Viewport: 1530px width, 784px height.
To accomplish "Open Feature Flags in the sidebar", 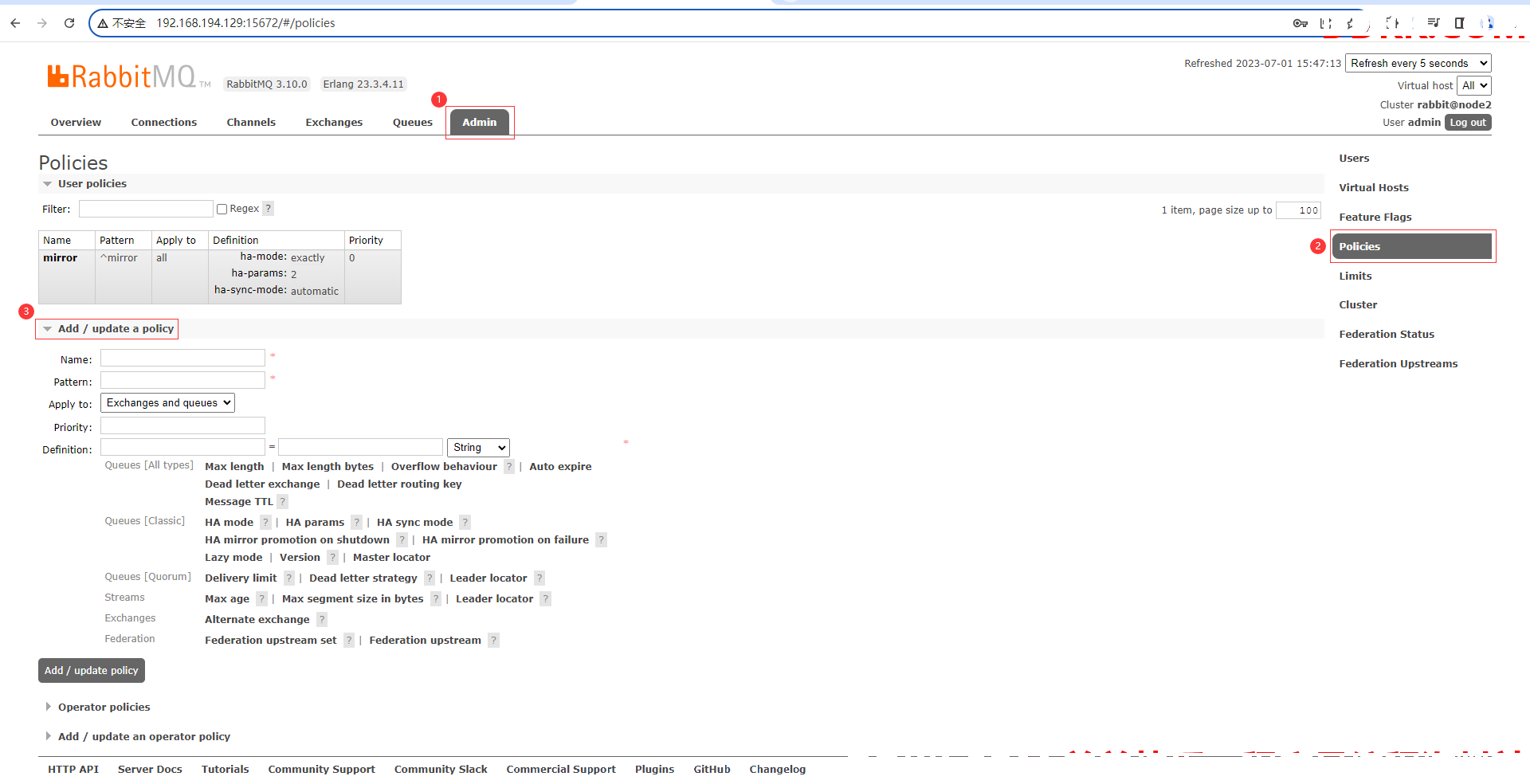I will tap(1375, 218).
